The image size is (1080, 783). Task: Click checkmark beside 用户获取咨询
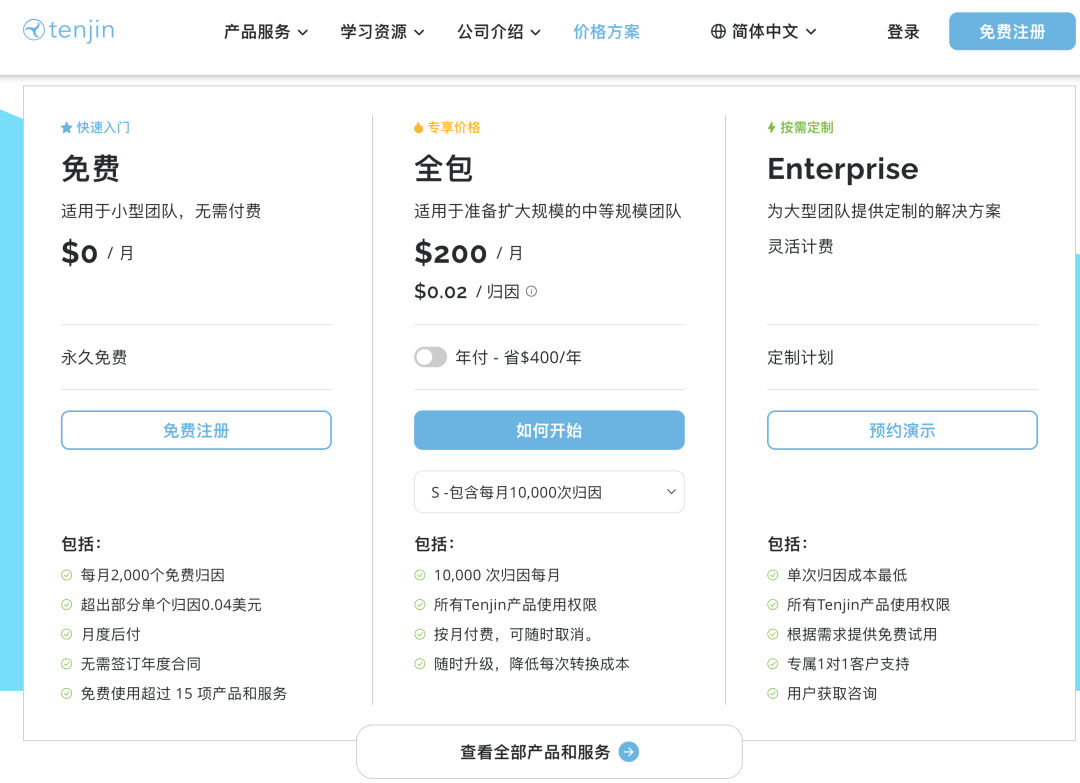point(773,693)
